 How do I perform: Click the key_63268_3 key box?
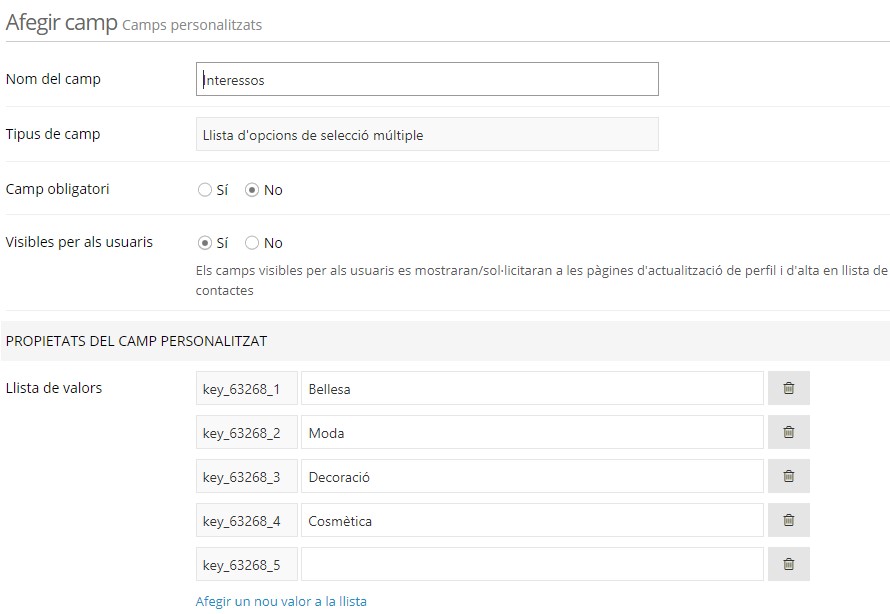tap(246, 477)
